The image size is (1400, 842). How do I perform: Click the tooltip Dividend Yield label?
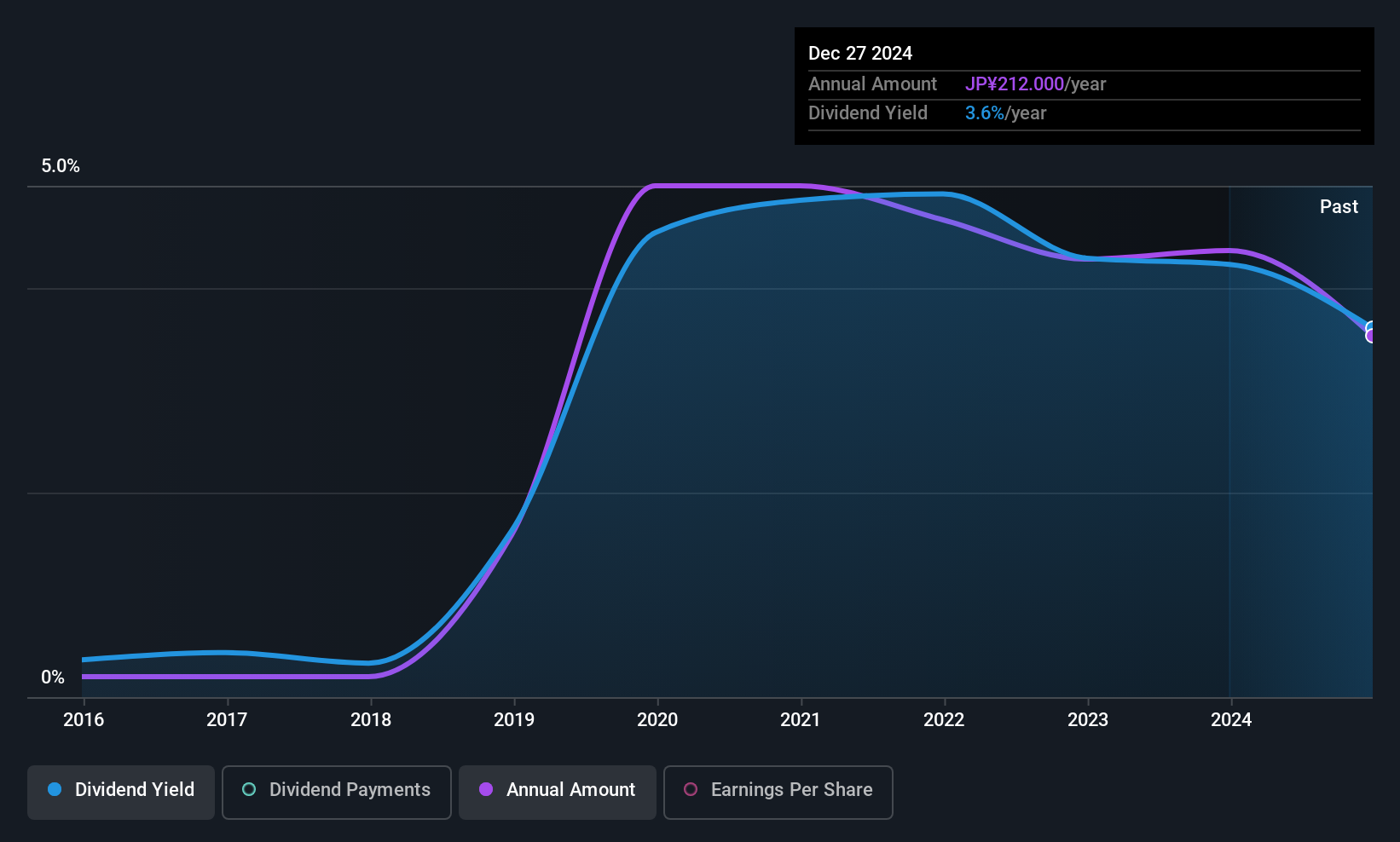click(x=868, y=113)
